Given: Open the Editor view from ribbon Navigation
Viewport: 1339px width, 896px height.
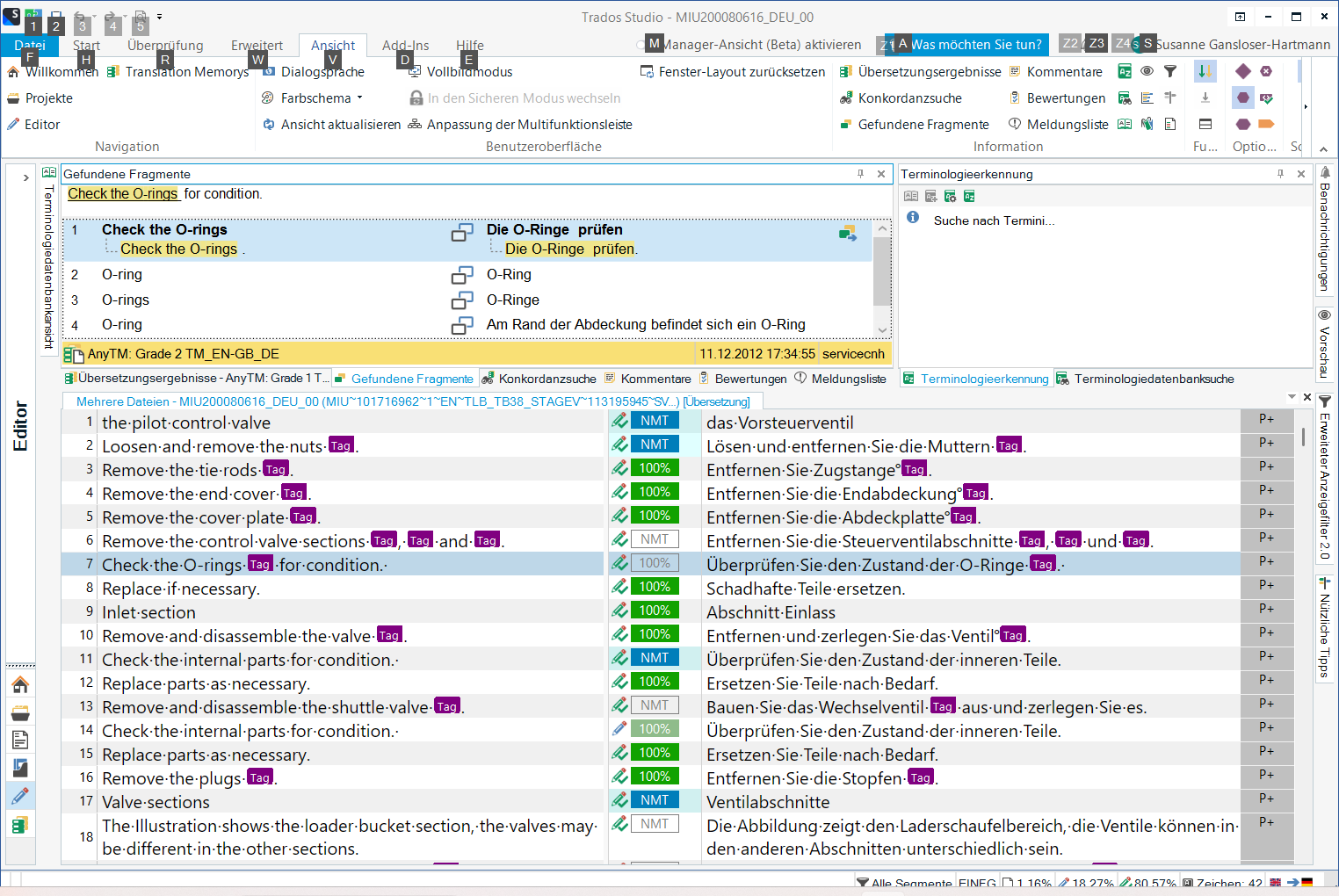Looking at the screenshot, I should click(33, 125).
